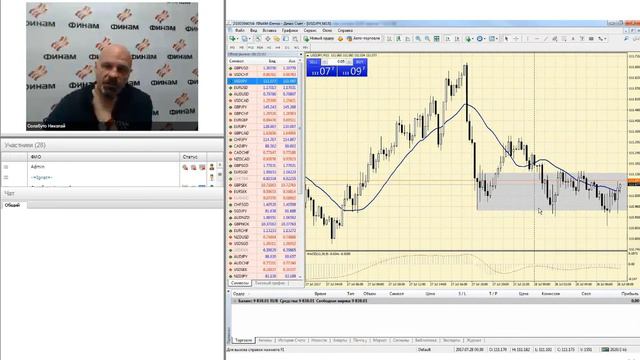Select the Cursor arrow tool
Viewport: 640px width, 360px height.
507,39
